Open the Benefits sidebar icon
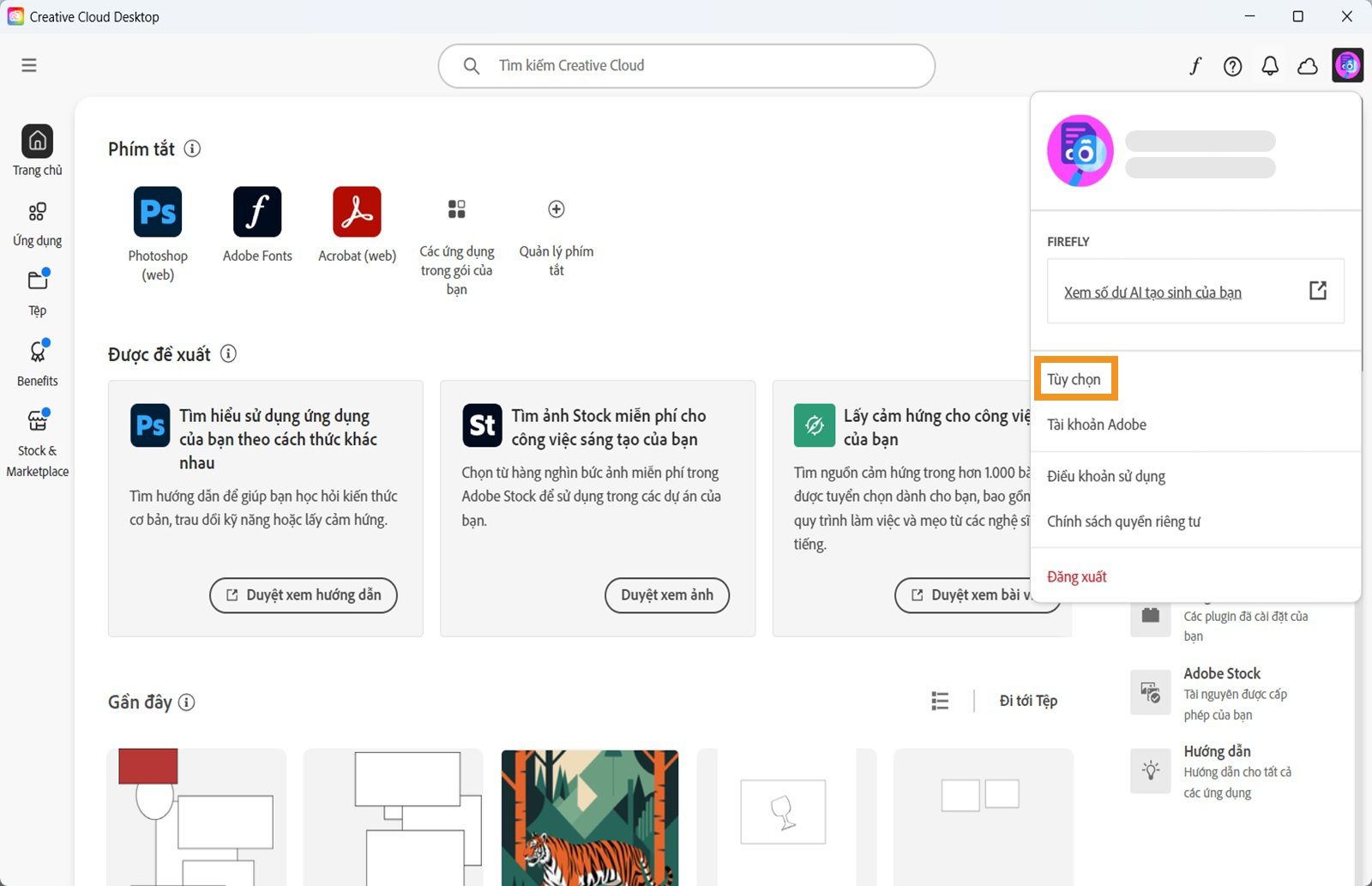Screen dimensions: 1372x886 click(38, 351)
